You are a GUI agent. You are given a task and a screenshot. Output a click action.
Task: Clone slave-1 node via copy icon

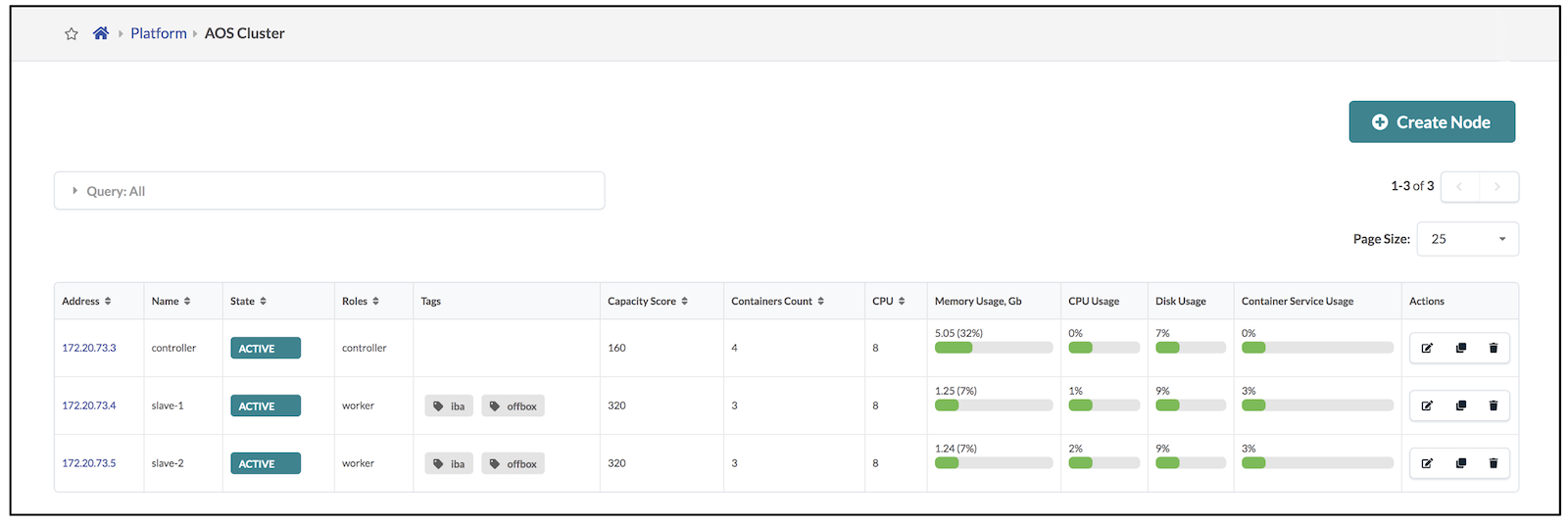pyautogui.click(x=1461, y=405)
